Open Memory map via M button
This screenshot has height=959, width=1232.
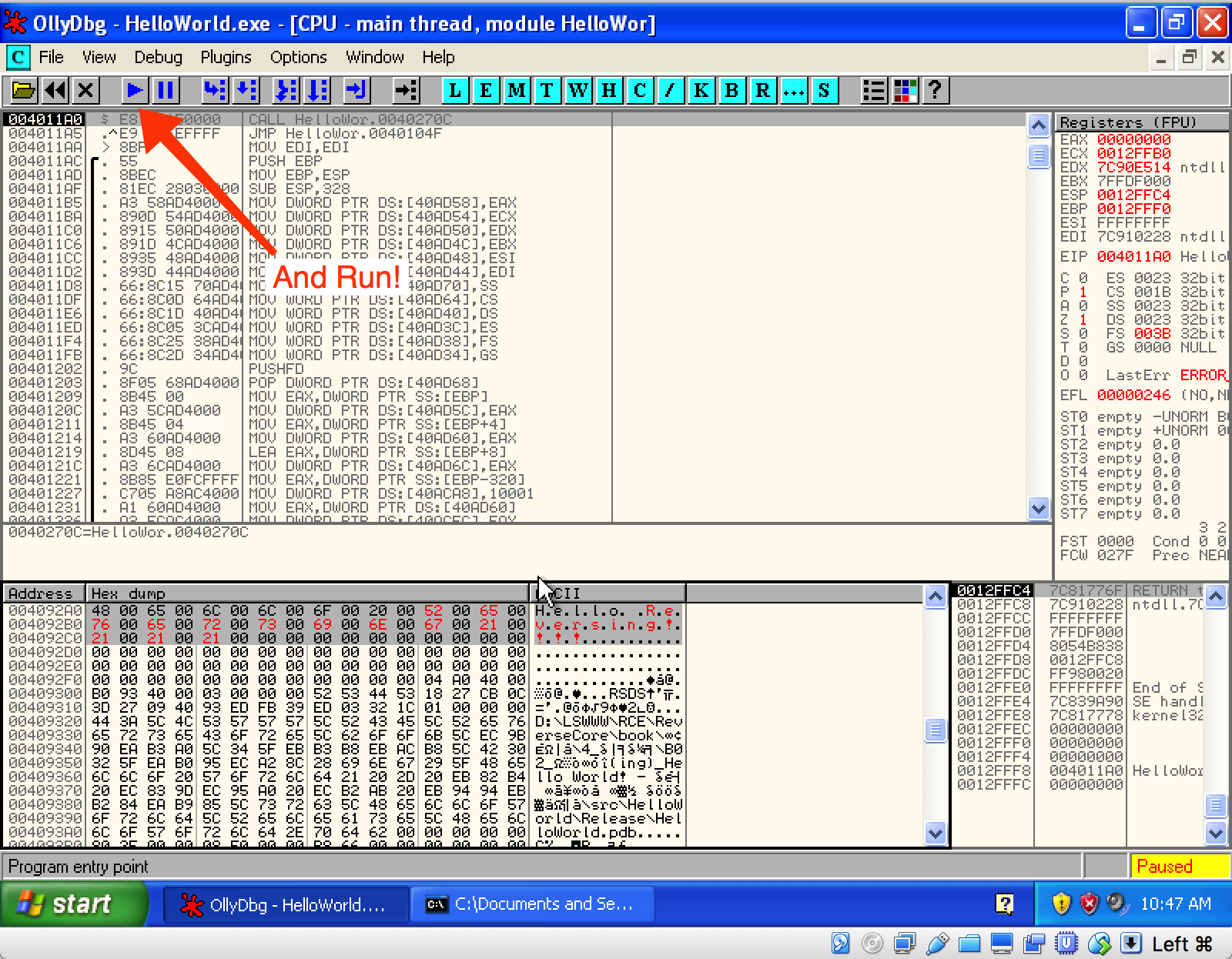tap(517, 91)
